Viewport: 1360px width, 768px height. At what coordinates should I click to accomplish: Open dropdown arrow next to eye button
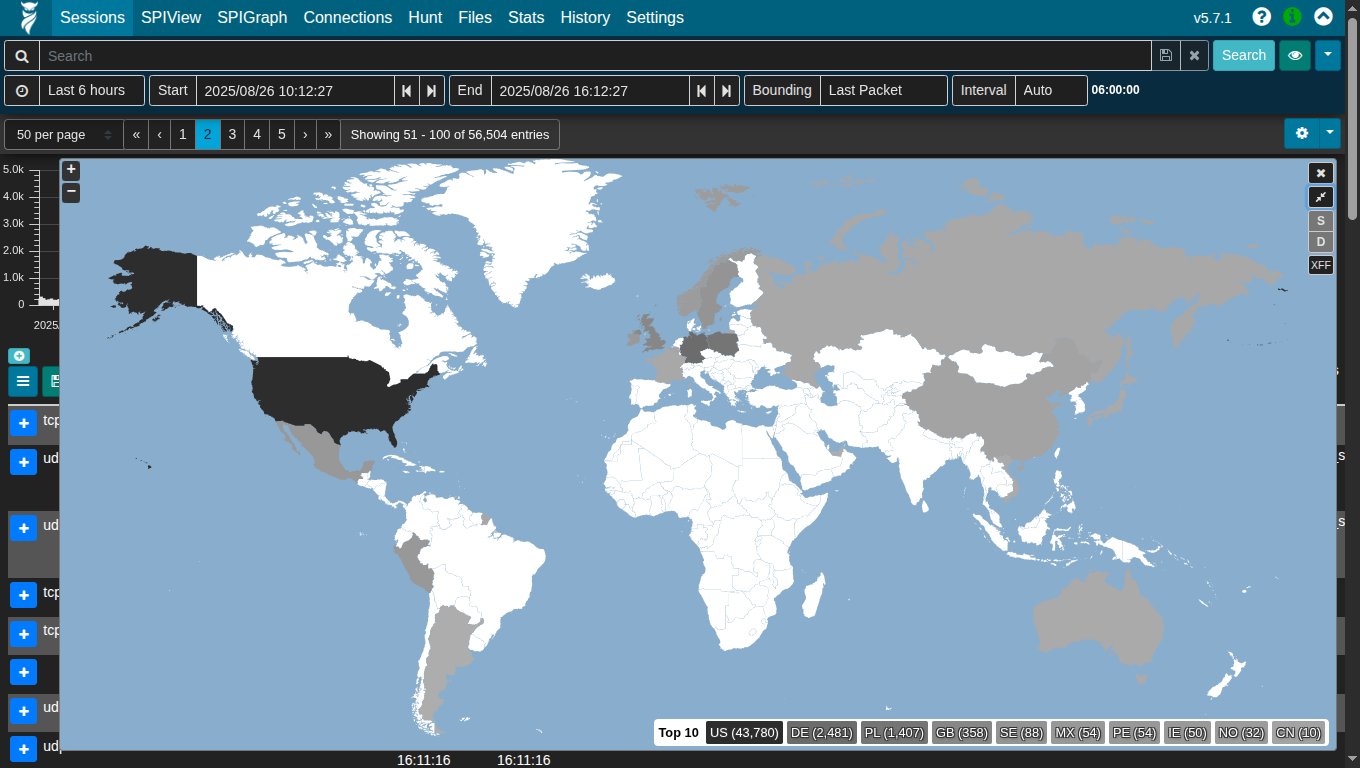[1328, 56]
